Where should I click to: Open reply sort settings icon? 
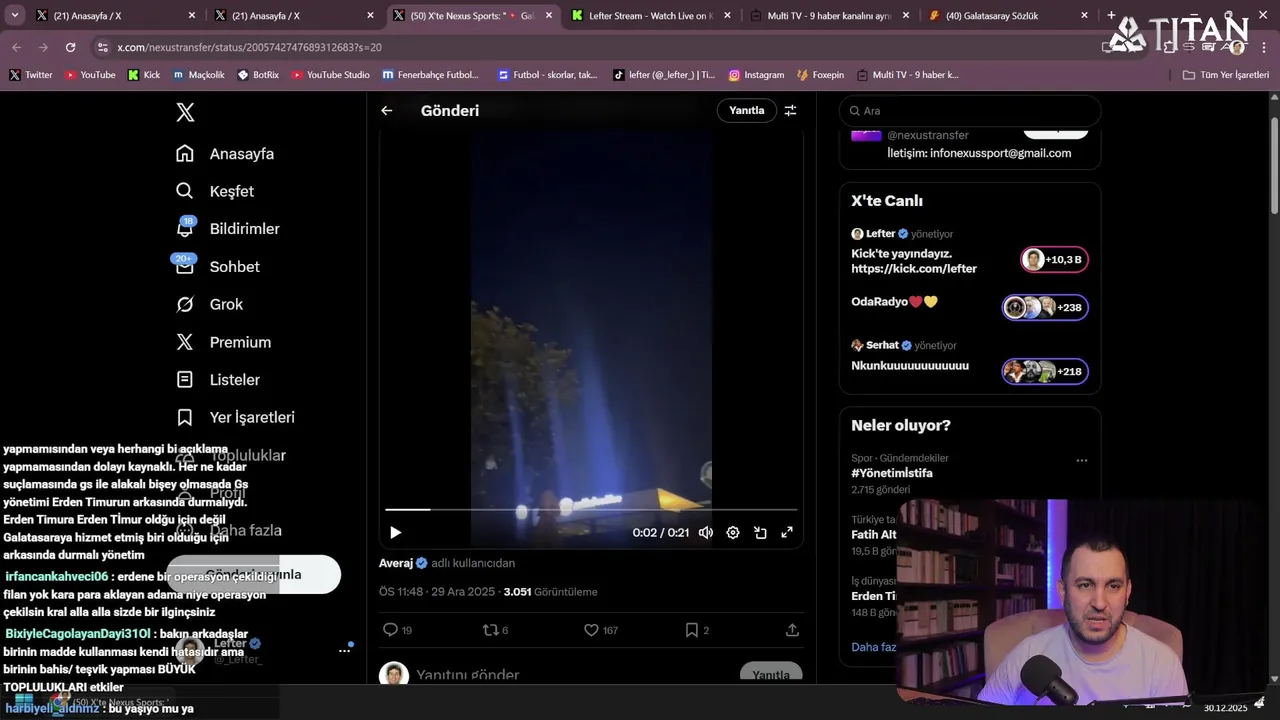790,111
